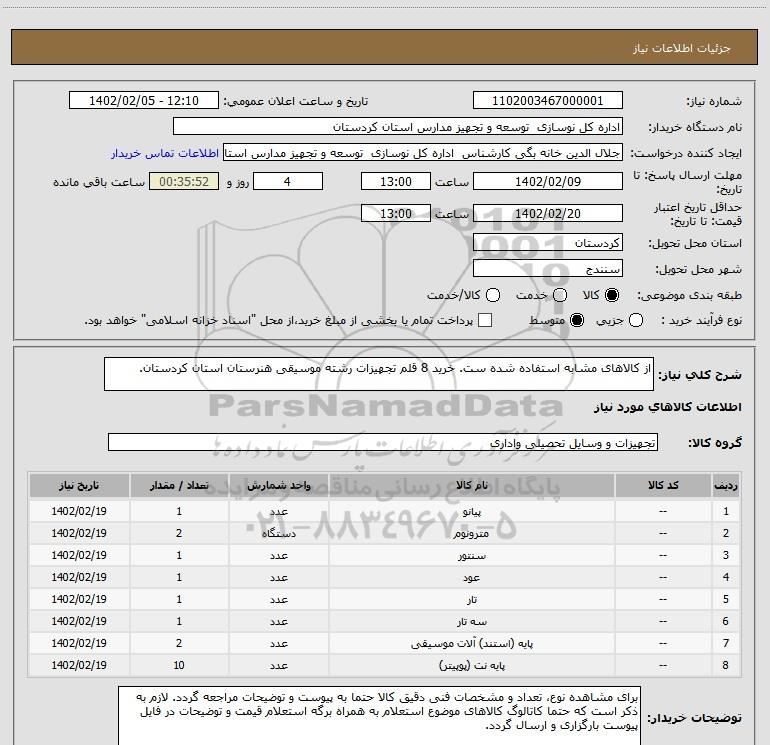Image resolution: width=770 pixels, height=745 pixels.
Task: Click the کد کالا cell for پیانو
Action: point(663,511)
